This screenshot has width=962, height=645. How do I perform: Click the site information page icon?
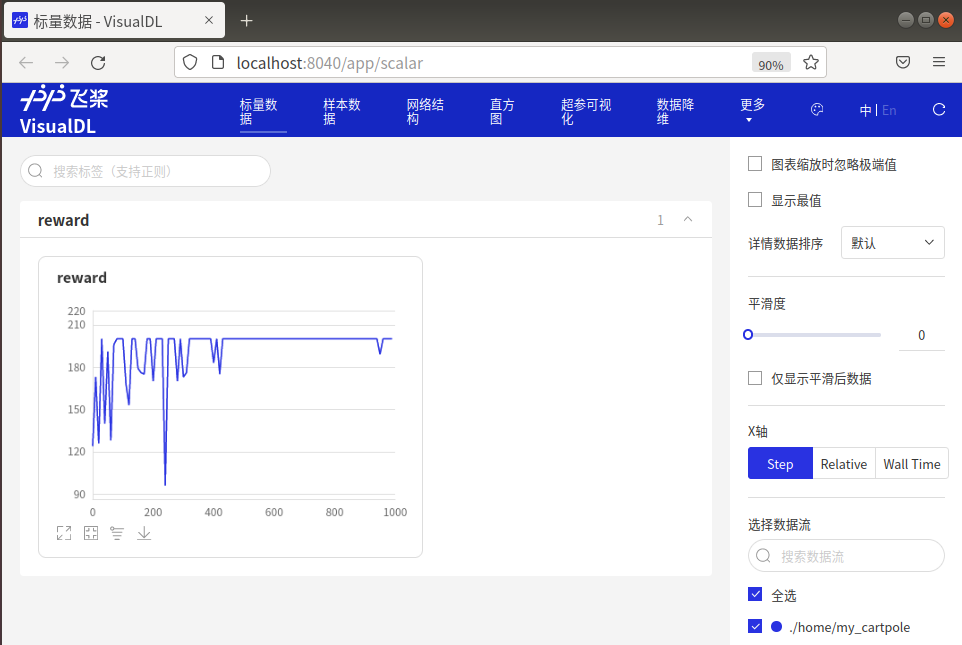coord(218,62)
